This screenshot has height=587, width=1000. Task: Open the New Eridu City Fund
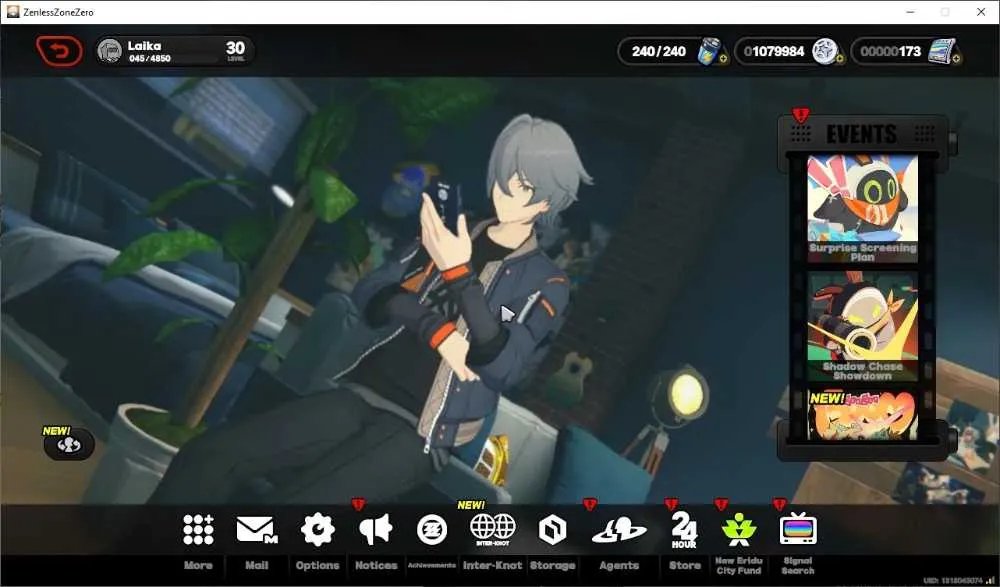click(739, 530)
